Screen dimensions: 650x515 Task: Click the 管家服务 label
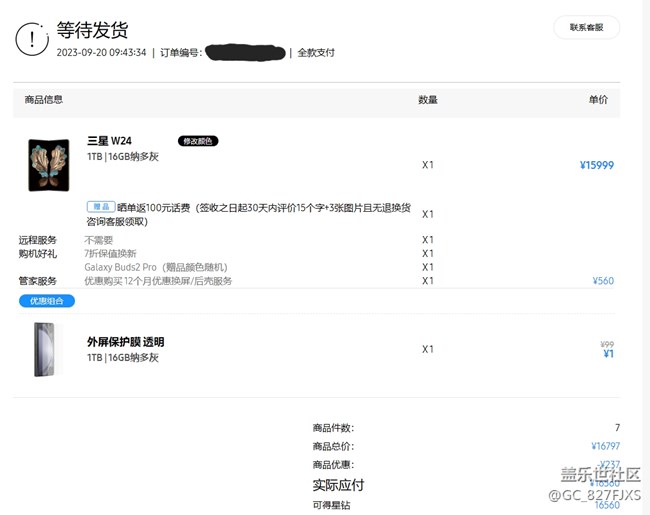(38, 281)
